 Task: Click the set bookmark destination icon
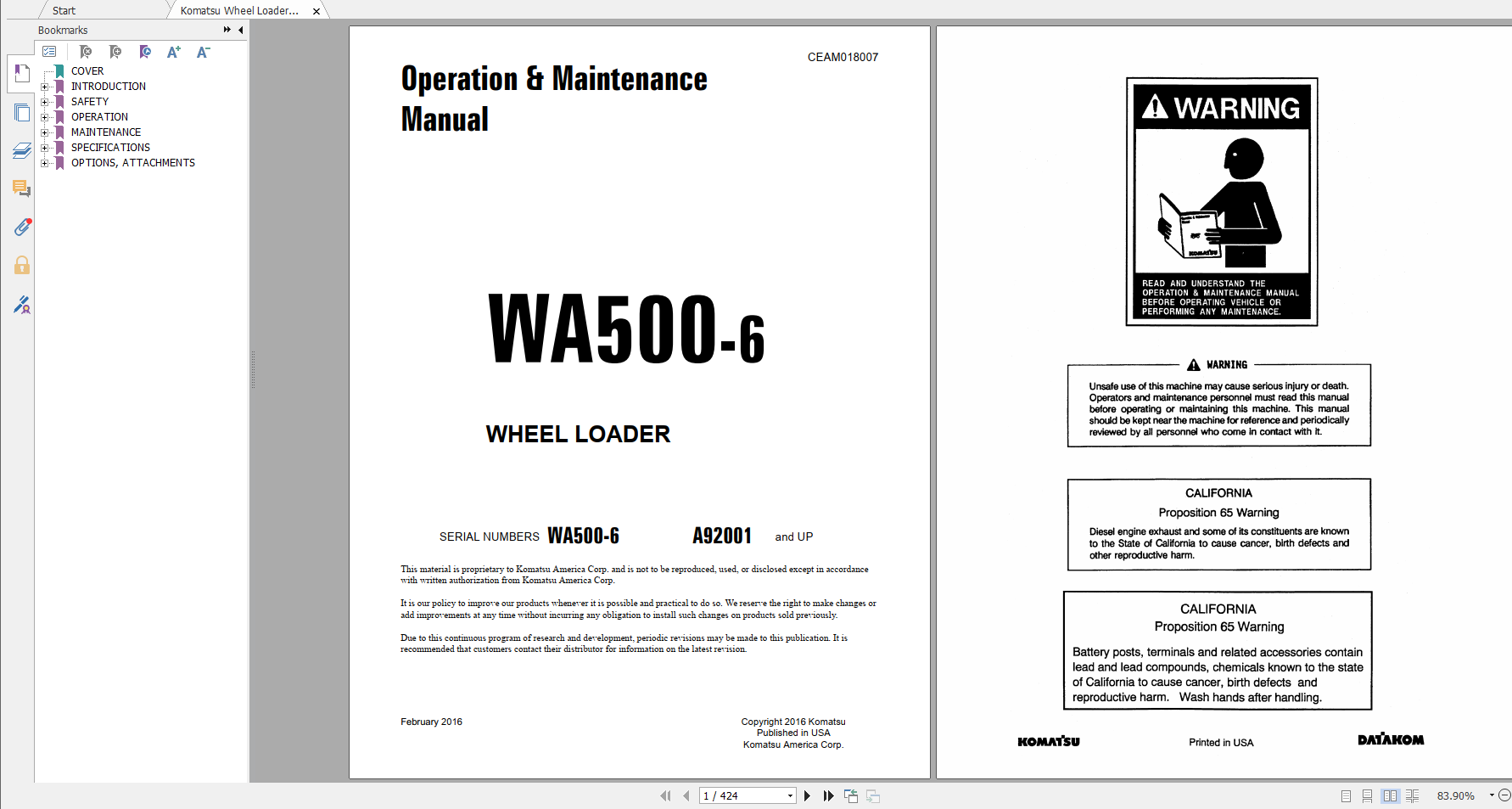tap(145, 52)
